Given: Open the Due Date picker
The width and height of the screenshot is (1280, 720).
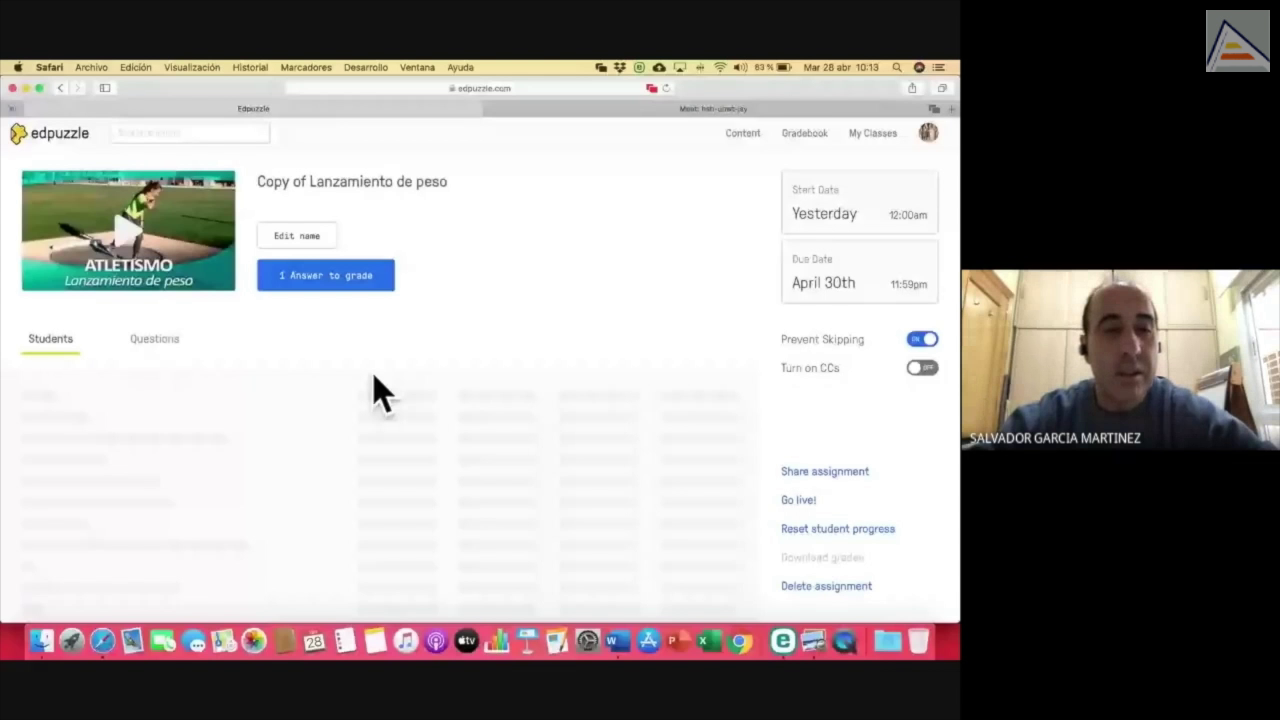Looking at the screenshot, I should (860, 272).
